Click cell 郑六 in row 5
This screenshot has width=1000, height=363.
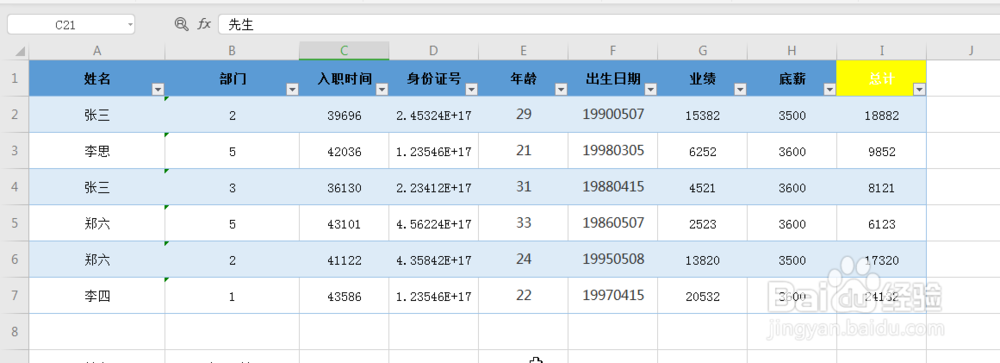[x=97, y=223]
